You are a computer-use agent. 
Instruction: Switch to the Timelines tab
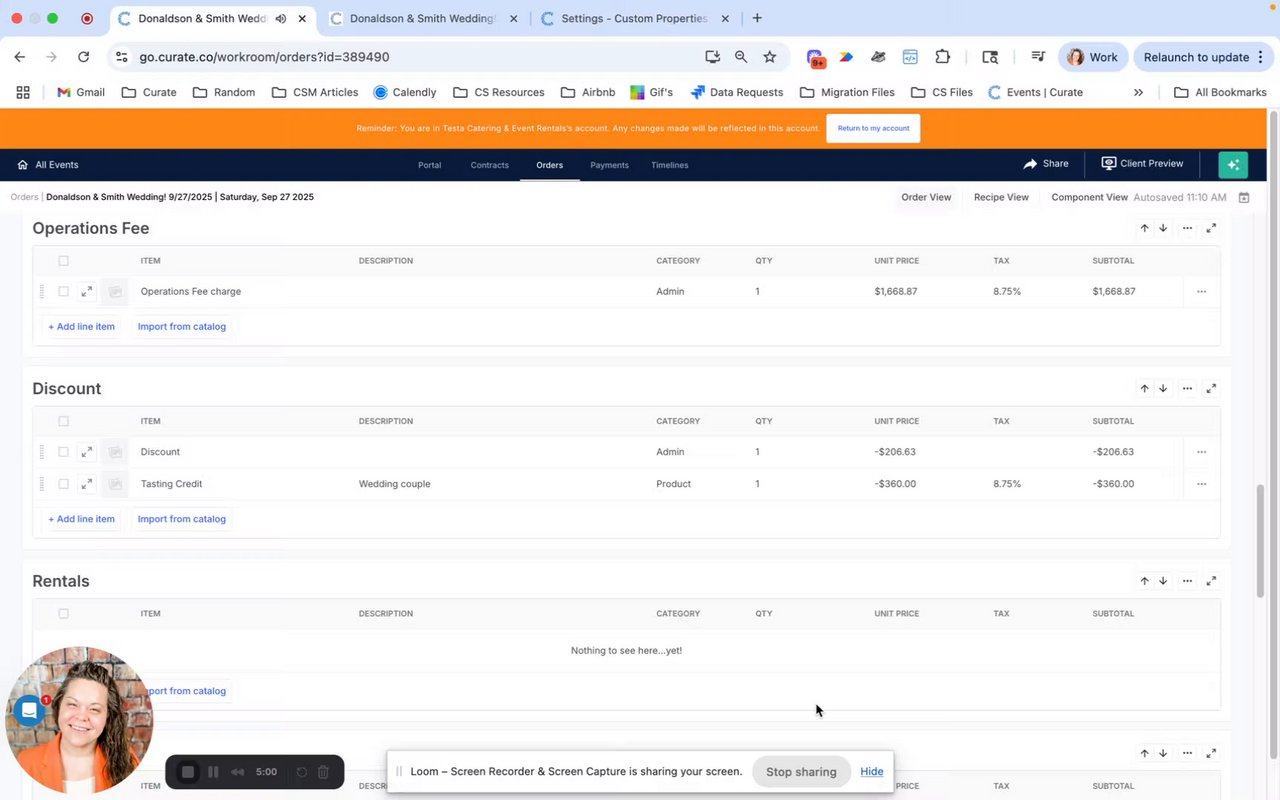coord(670,165)
